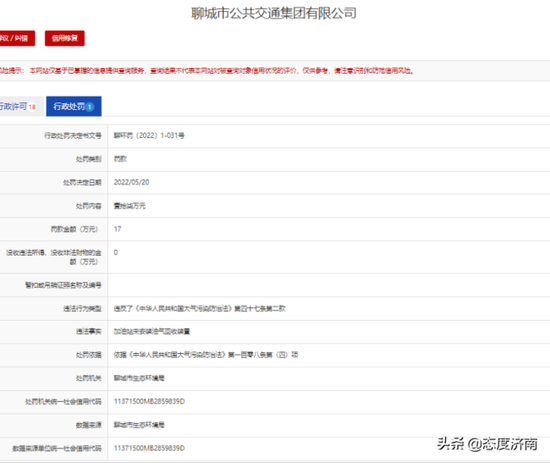550x463 pixels.
Task: Click the 暂扣或吊销证照名称及编号 label
Action: (x=63, y=285)
